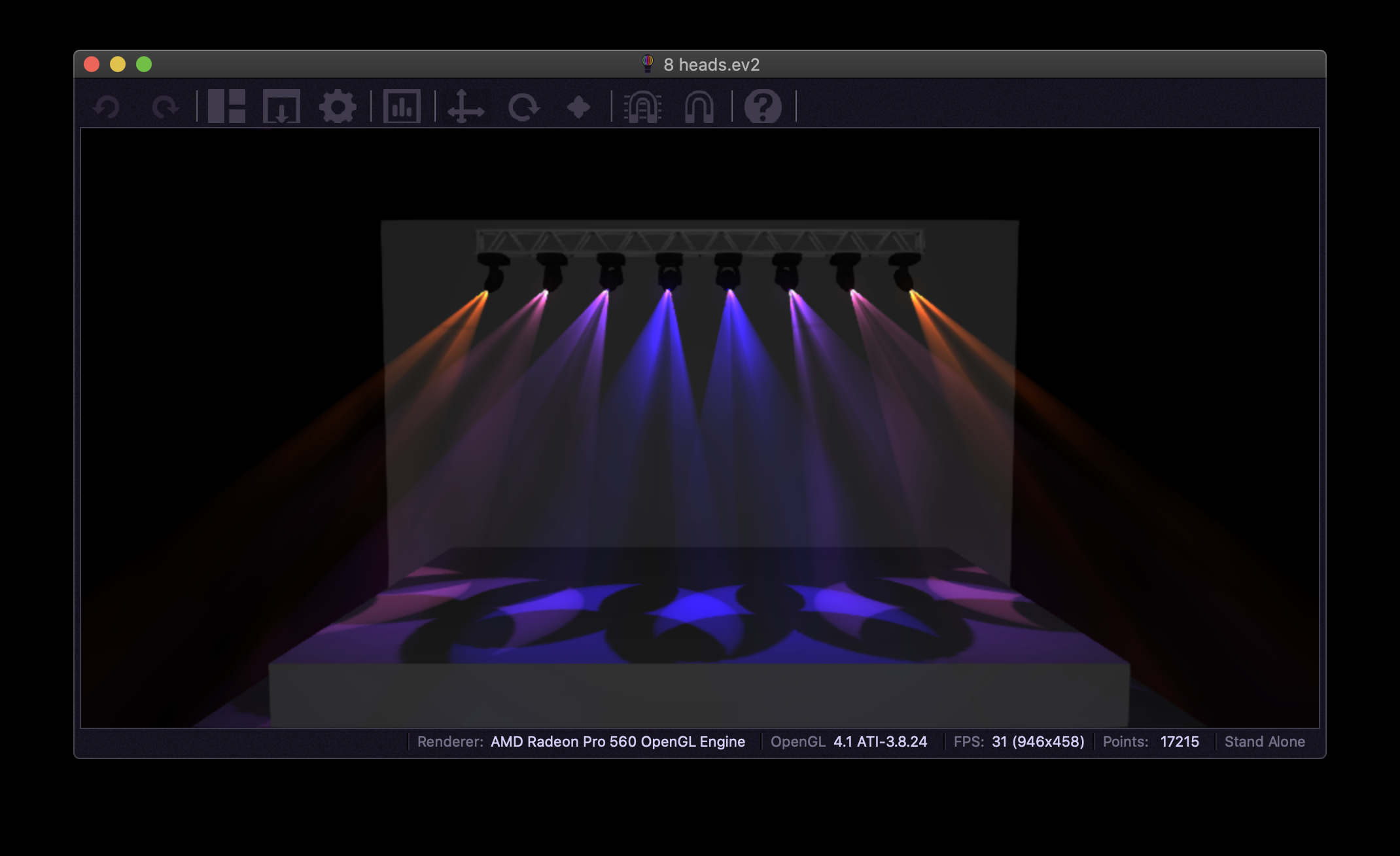Click the redo arrow icon

[x=165, y=107]
